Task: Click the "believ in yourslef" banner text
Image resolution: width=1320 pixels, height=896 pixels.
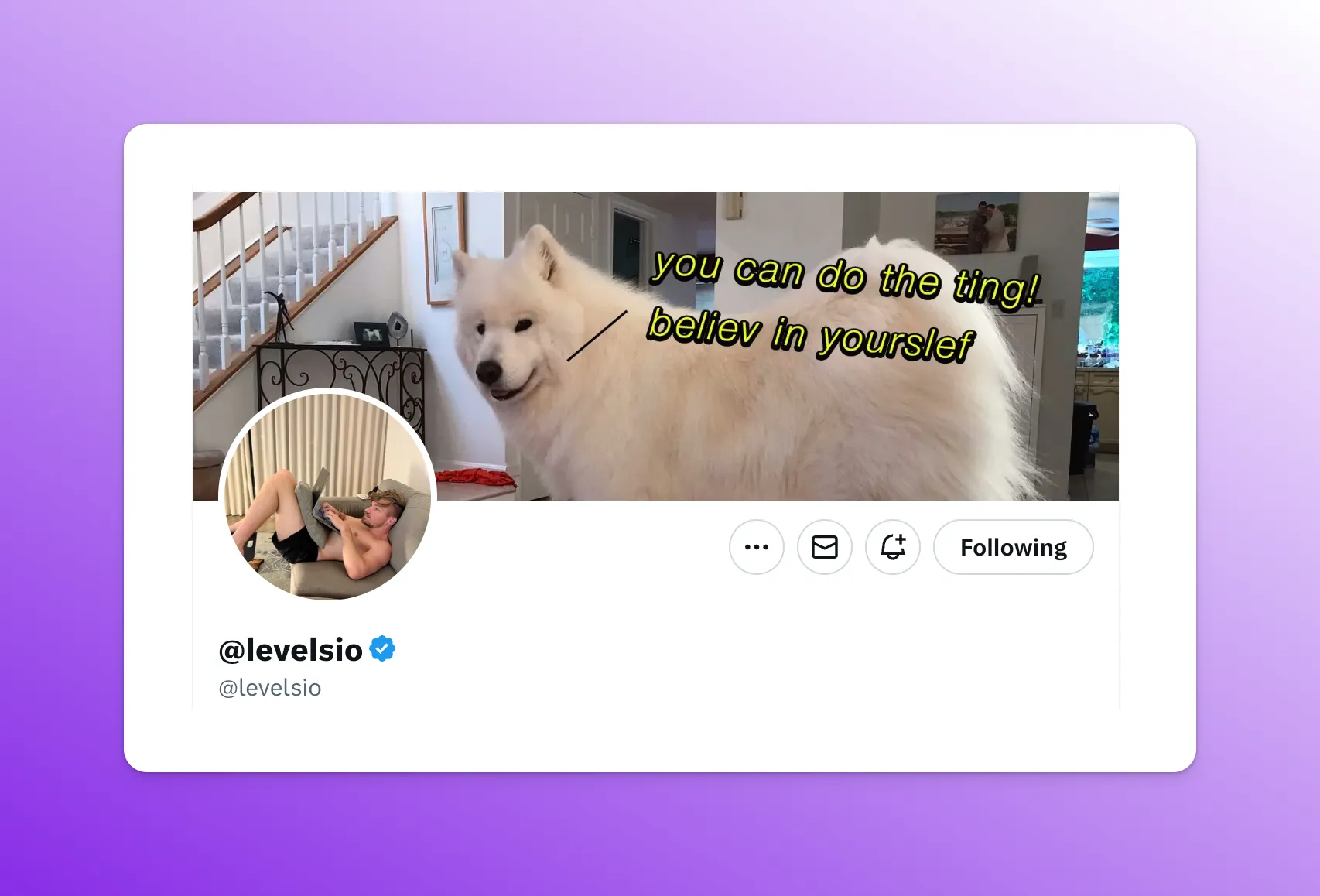Action: click(810, 334)
